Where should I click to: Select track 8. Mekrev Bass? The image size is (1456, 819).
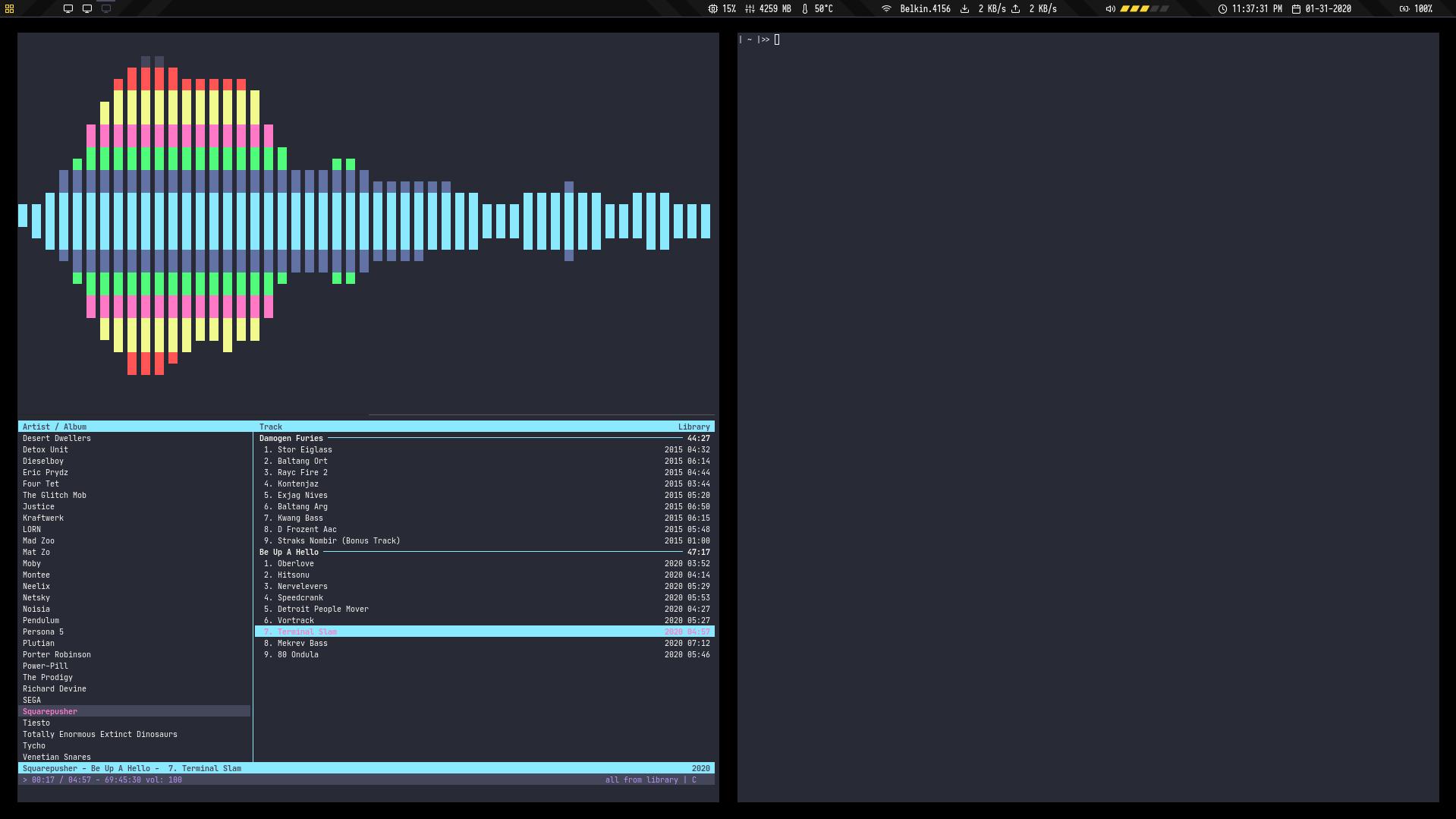click(485, 643)
